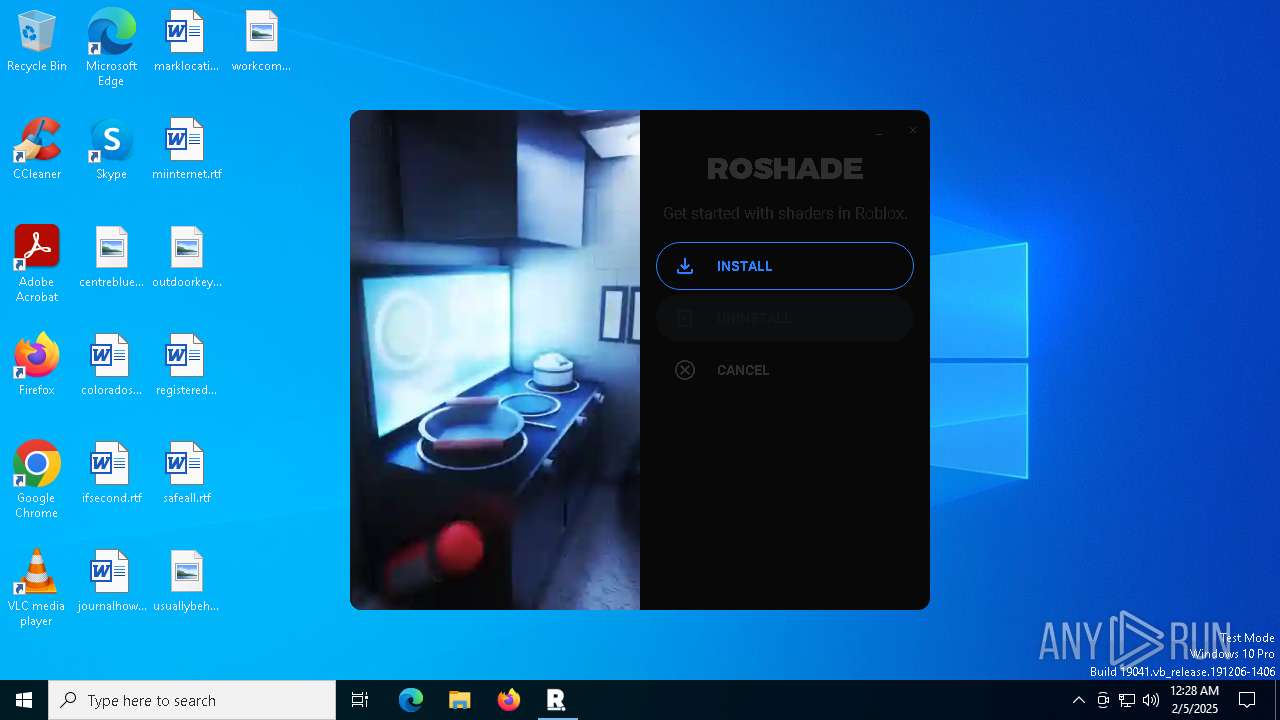
Task: Select the Skype desktop shortcut
Action: [x=111, y=150]
